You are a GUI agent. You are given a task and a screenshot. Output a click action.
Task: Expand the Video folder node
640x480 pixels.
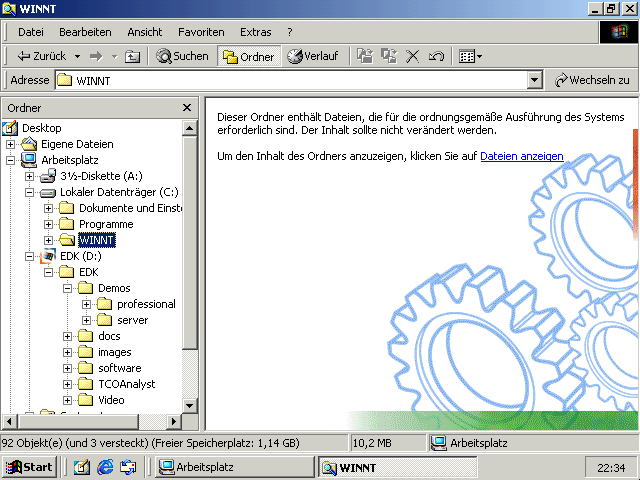click(68, 400)
